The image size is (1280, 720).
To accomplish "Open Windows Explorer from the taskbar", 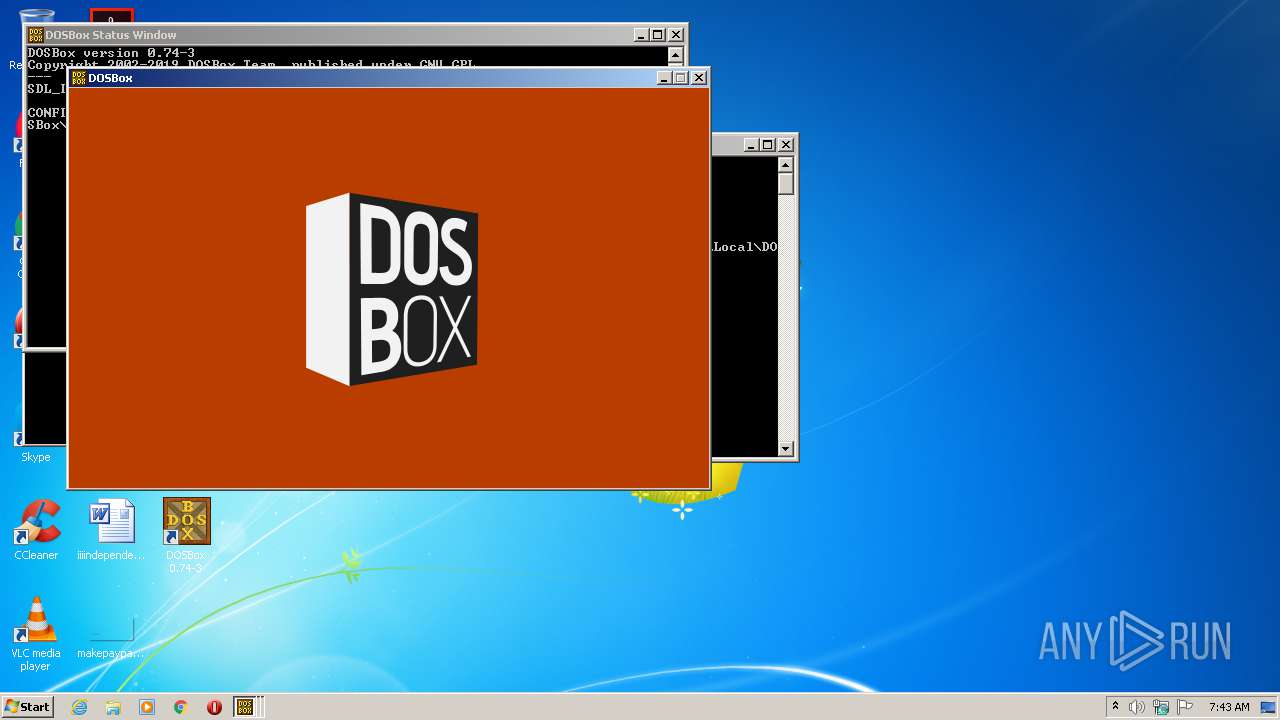I will (113, 707).
